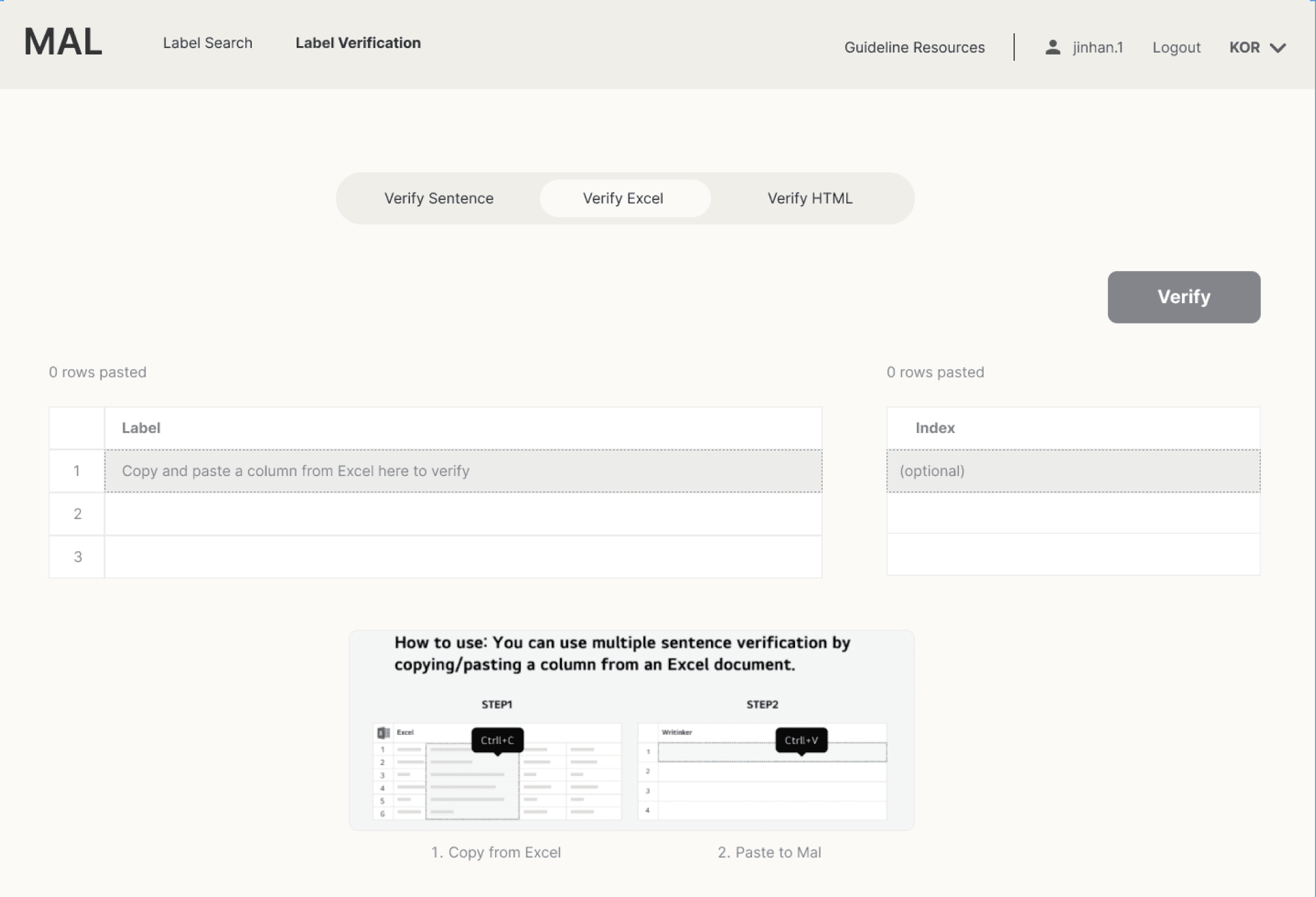This screenshot has height=897, width=1316.
Task: Expand the KOR language chevron
Action: [x=1278, y=48]
